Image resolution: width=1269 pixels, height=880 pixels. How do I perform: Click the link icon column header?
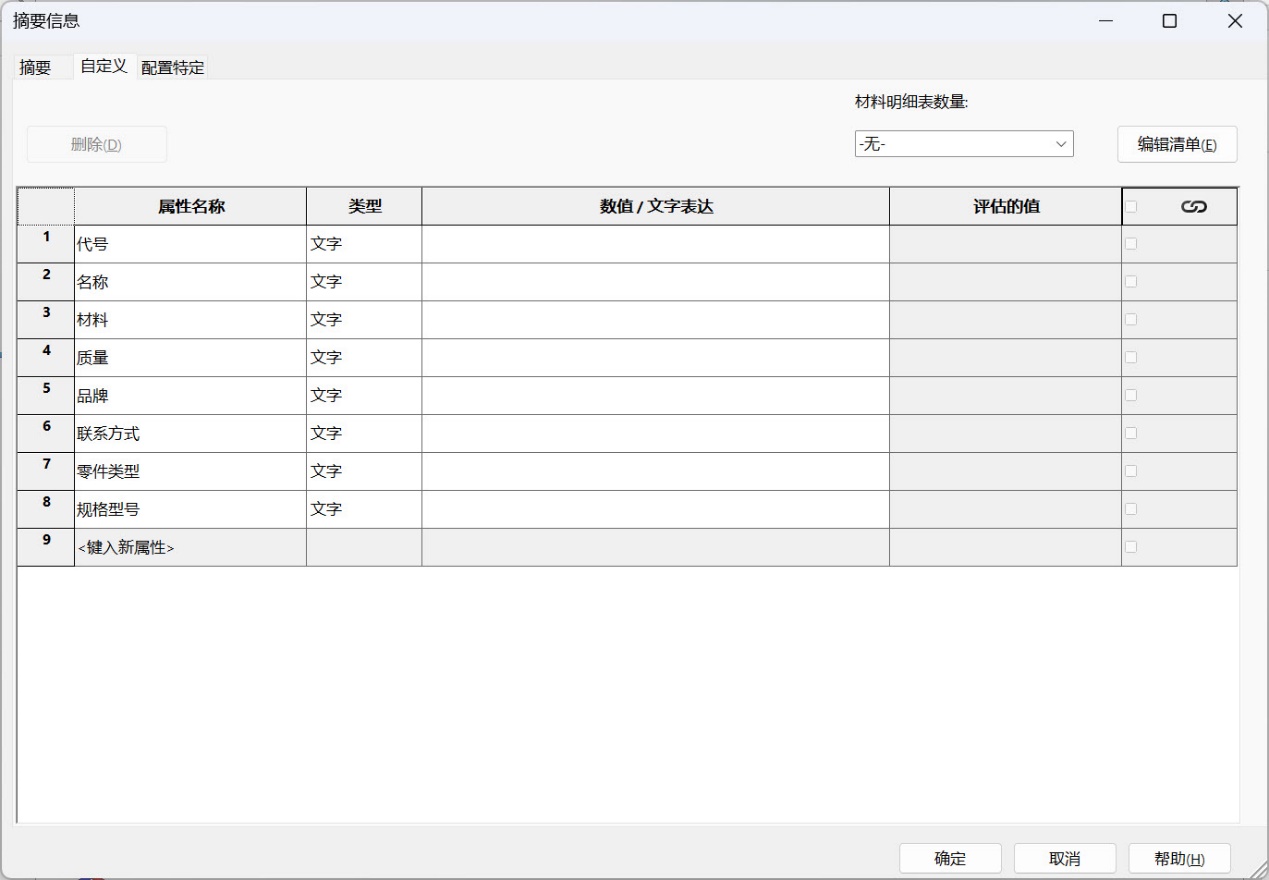(x=1193, y=207)
